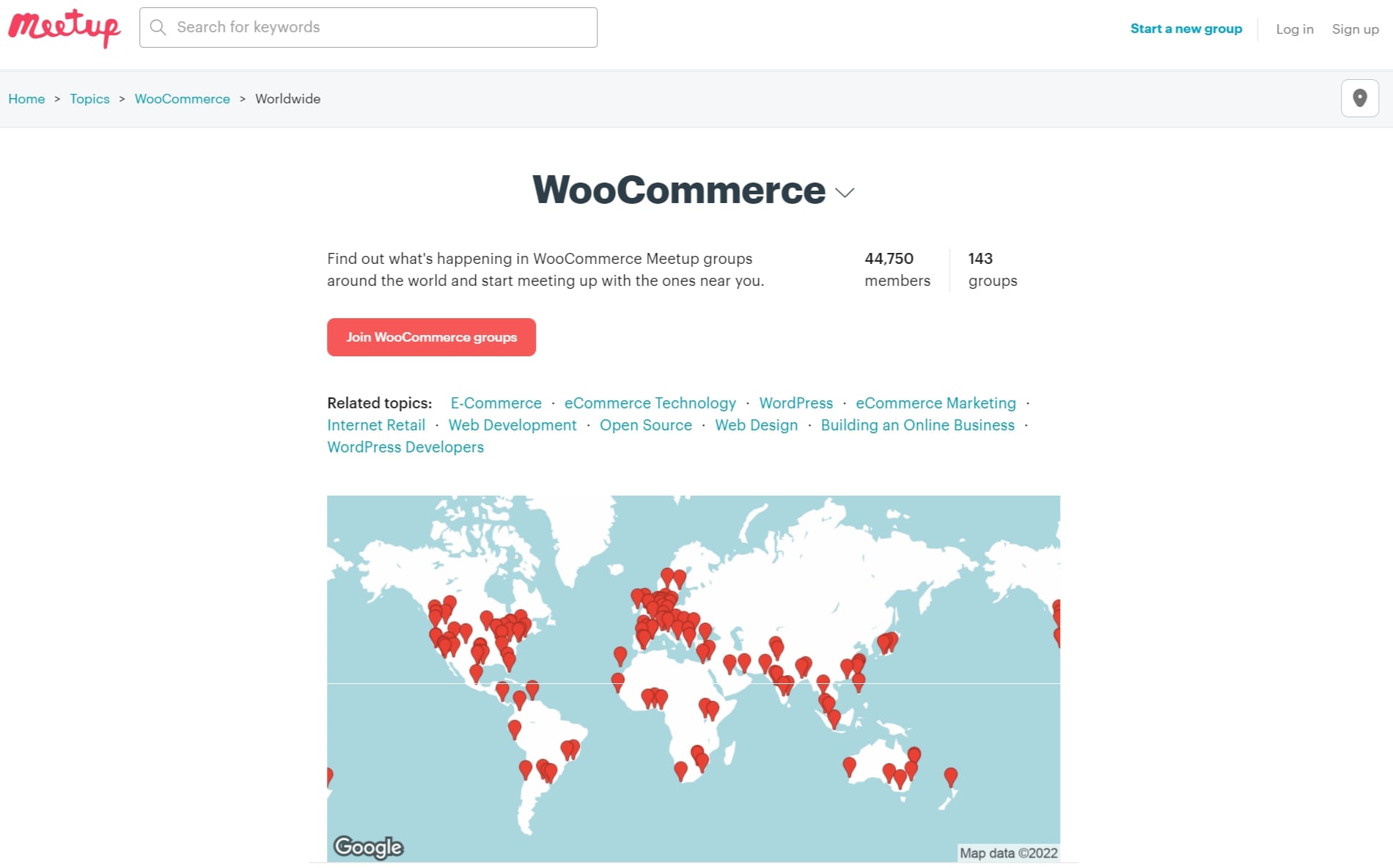Open WordPress related topic

click(x=795, y=403)
